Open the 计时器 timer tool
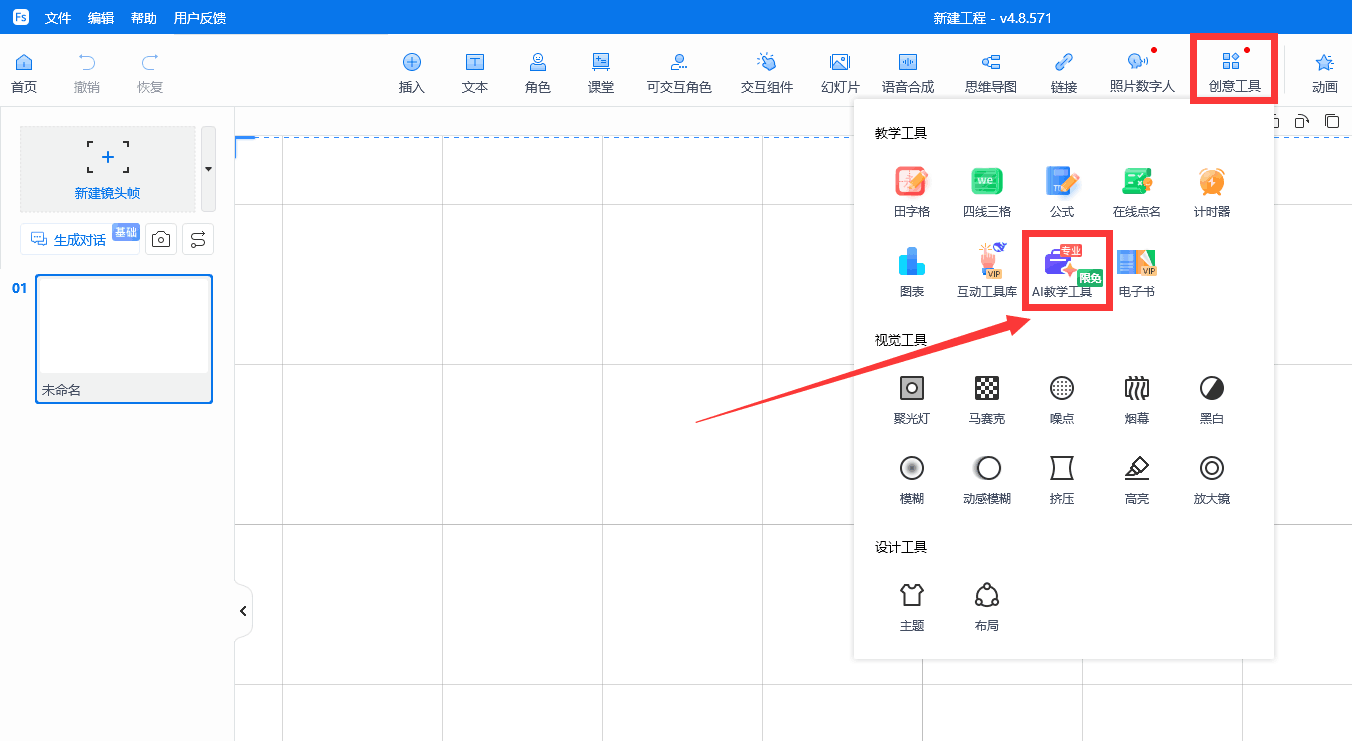Image resolution: width=1352 pixels, height=741 pixels. tap(1211, 183)
